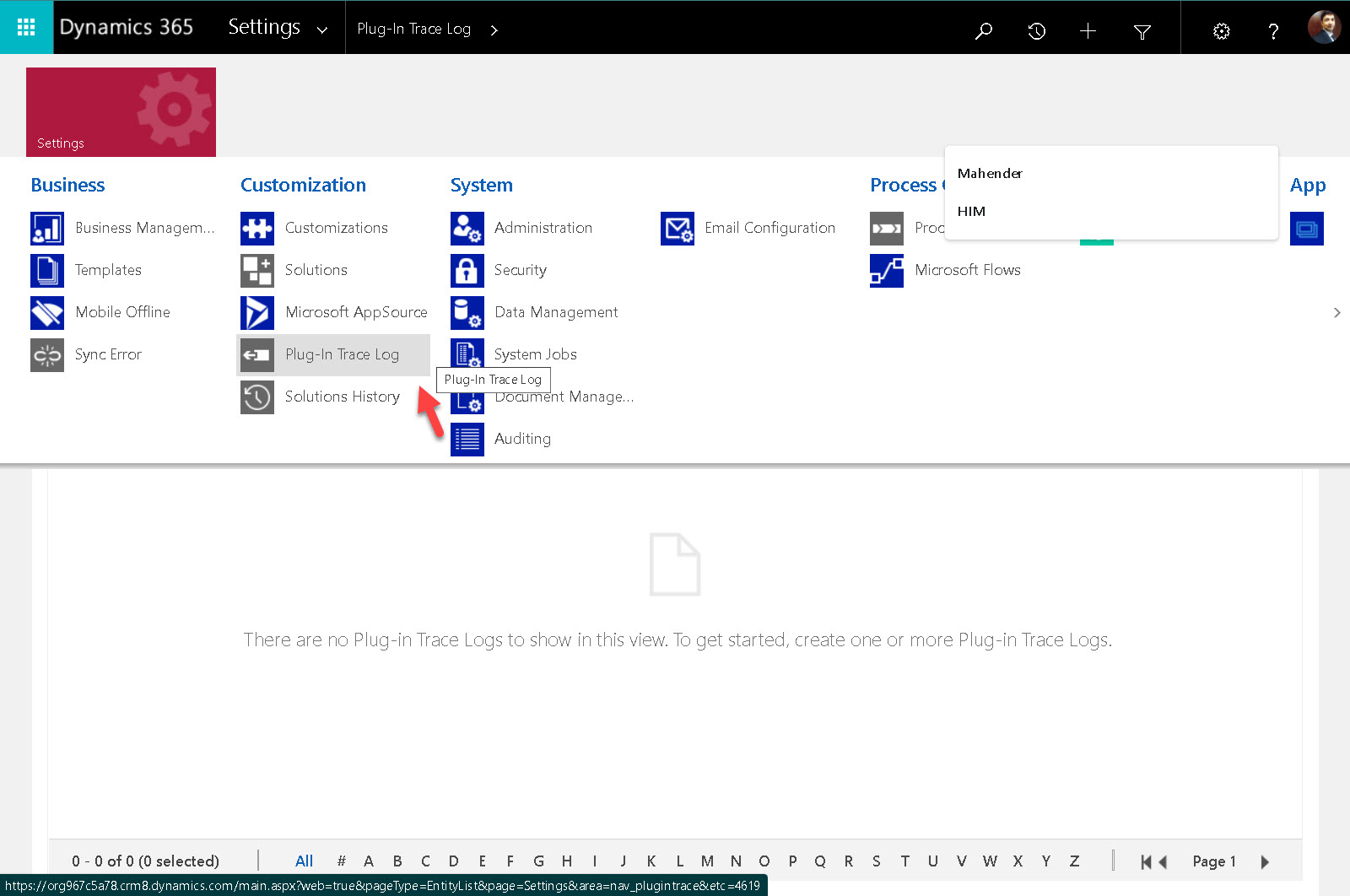Viewport: 1350px width, 896px height.
Task: Open the Auditing link
Action: pos(522,439)
